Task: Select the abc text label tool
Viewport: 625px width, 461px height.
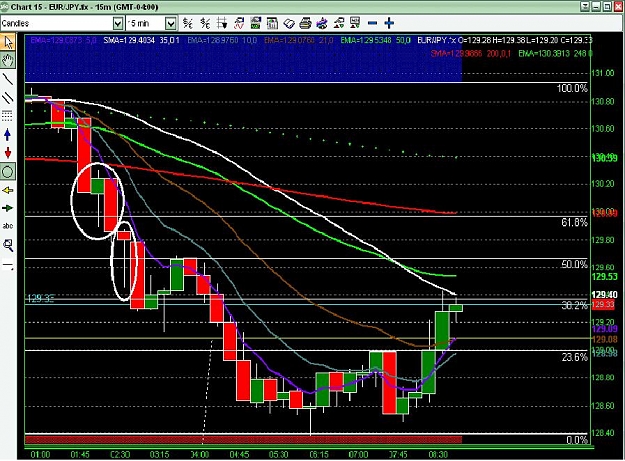Action: pyautogui.click(x=8, y=226)
